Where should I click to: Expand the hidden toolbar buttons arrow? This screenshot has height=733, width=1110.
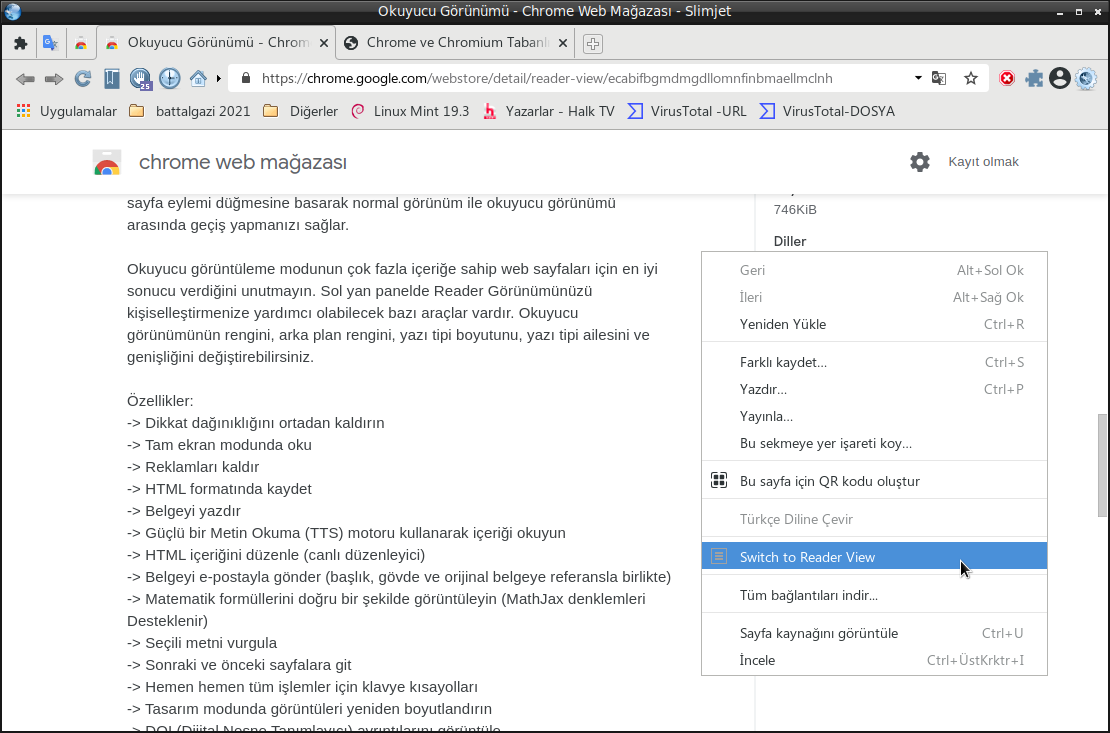pyautogui.click(x=219, y=79)
